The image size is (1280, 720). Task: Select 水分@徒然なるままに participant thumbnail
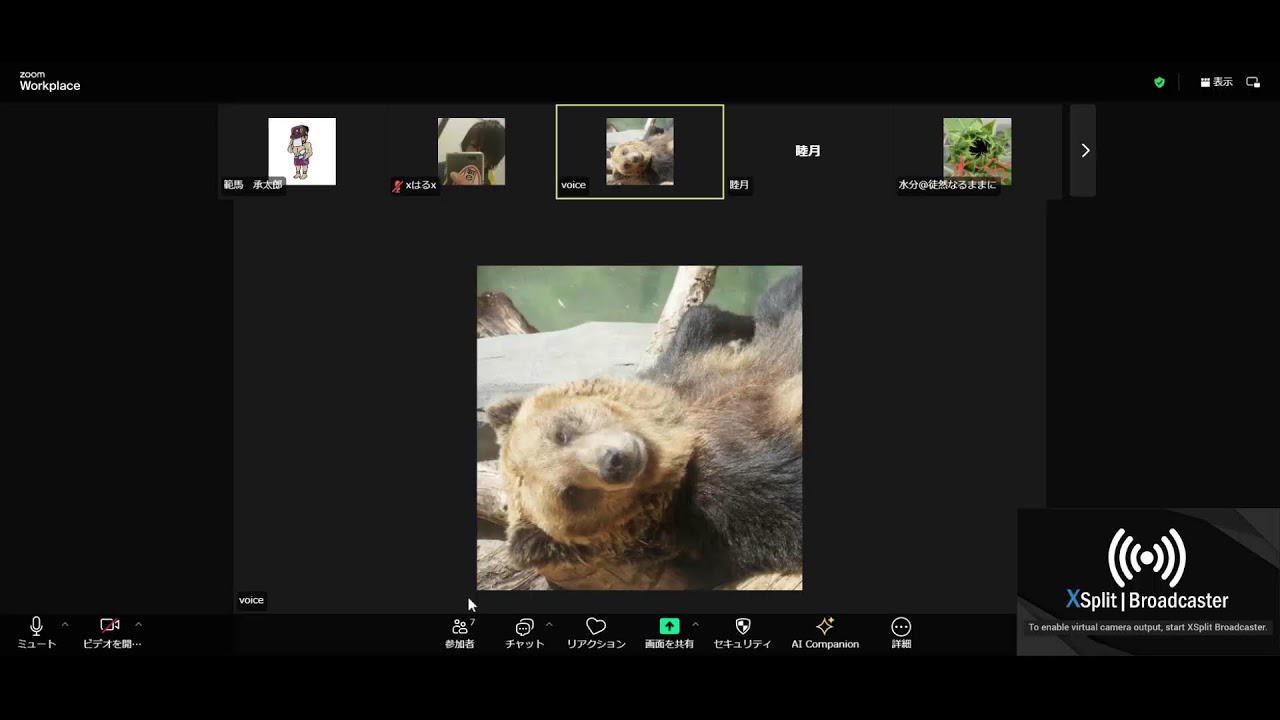tap(977, 151)
